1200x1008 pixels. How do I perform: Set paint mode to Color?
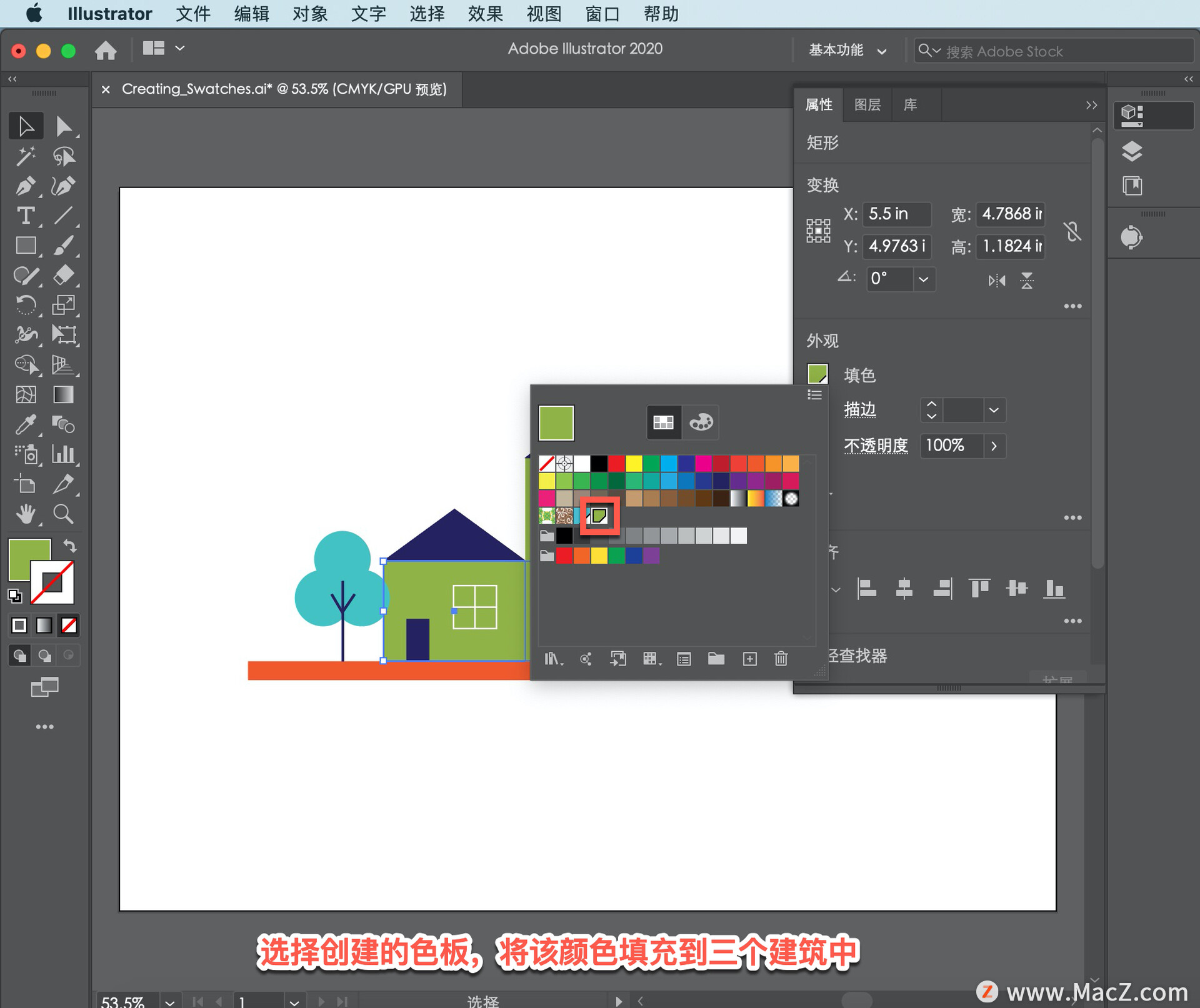[19, 625]
